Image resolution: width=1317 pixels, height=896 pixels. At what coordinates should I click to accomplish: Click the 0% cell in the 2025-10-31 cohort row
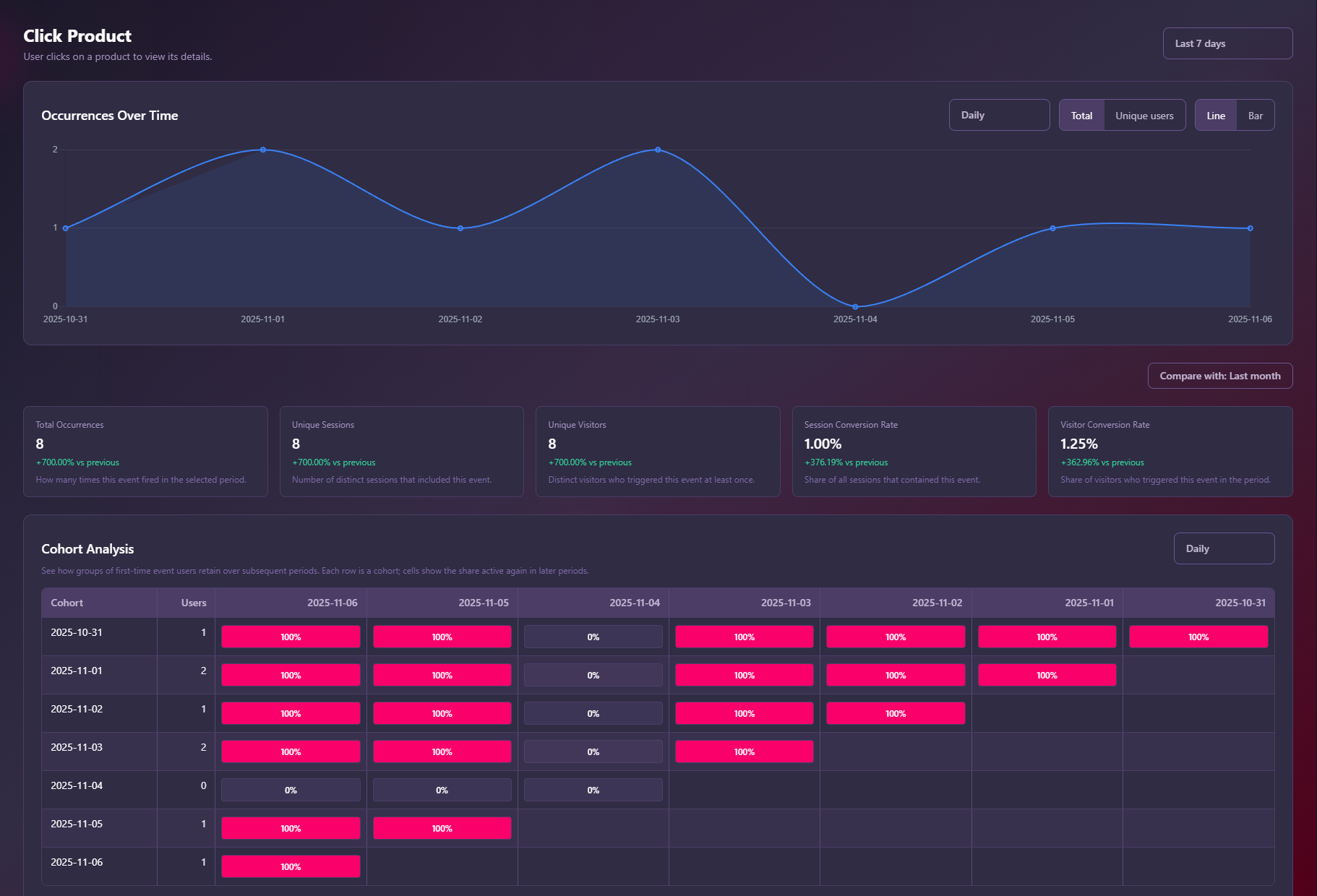pos(593,637)
